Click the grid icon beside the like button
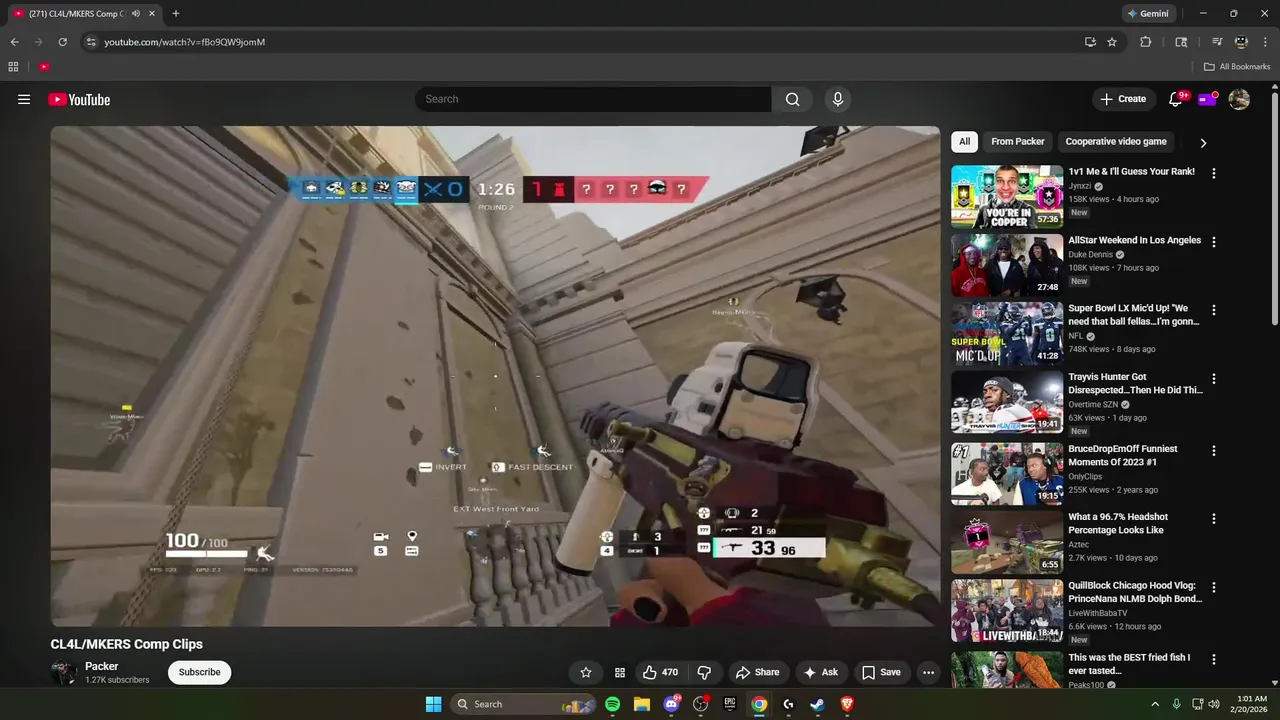The image size is (1280, 720). coord(620,672)
